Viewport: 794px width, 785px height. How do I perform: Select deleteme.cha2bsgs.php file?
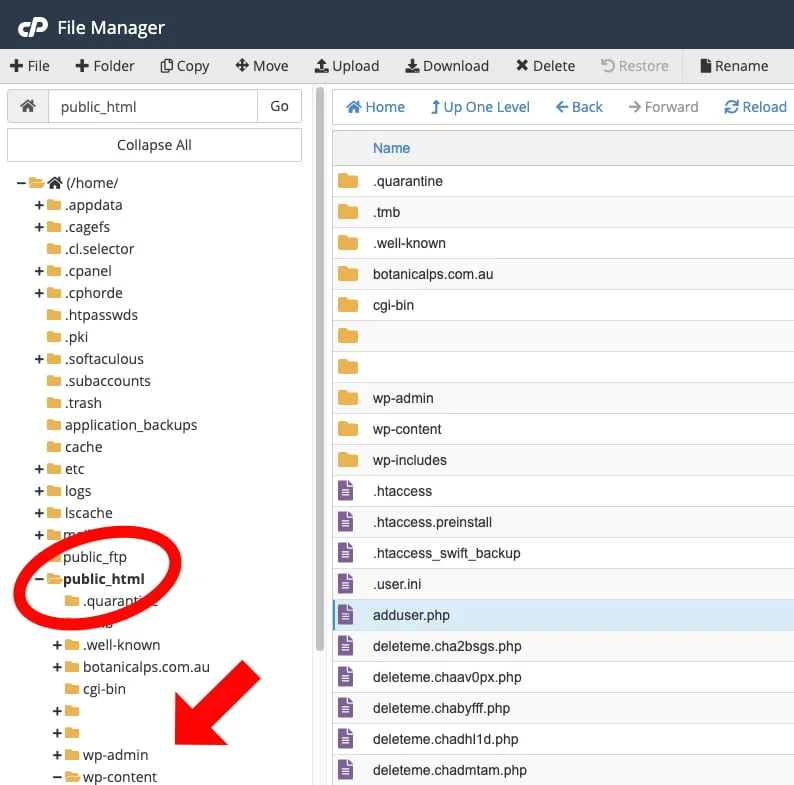coord(447,646)
